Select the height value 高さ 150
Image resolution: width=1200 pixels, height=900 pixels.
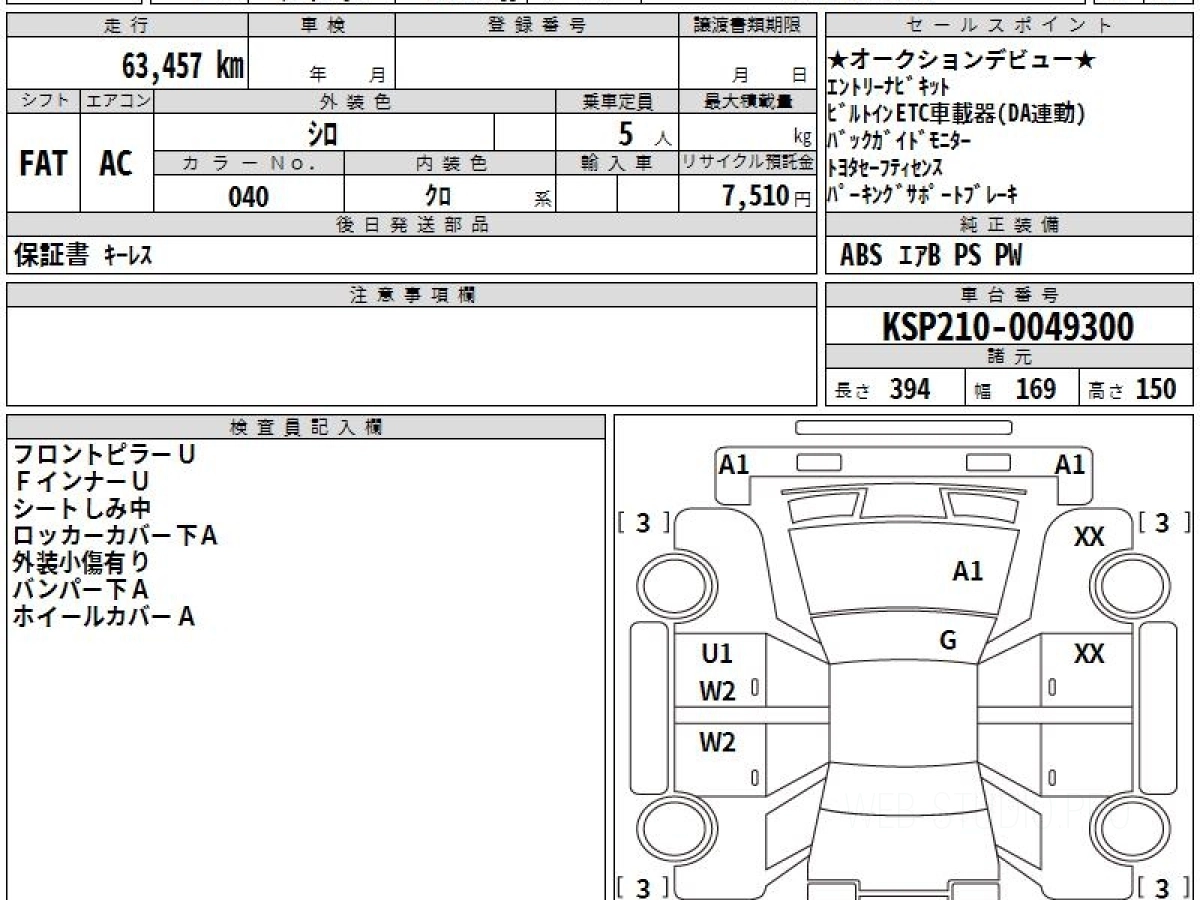[1133, 389]
